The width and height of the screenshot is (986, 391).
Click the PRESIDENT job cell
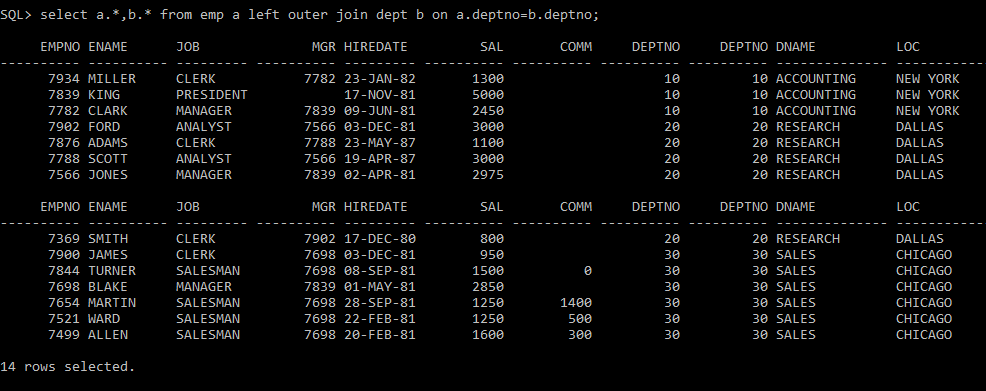[212, 94]
